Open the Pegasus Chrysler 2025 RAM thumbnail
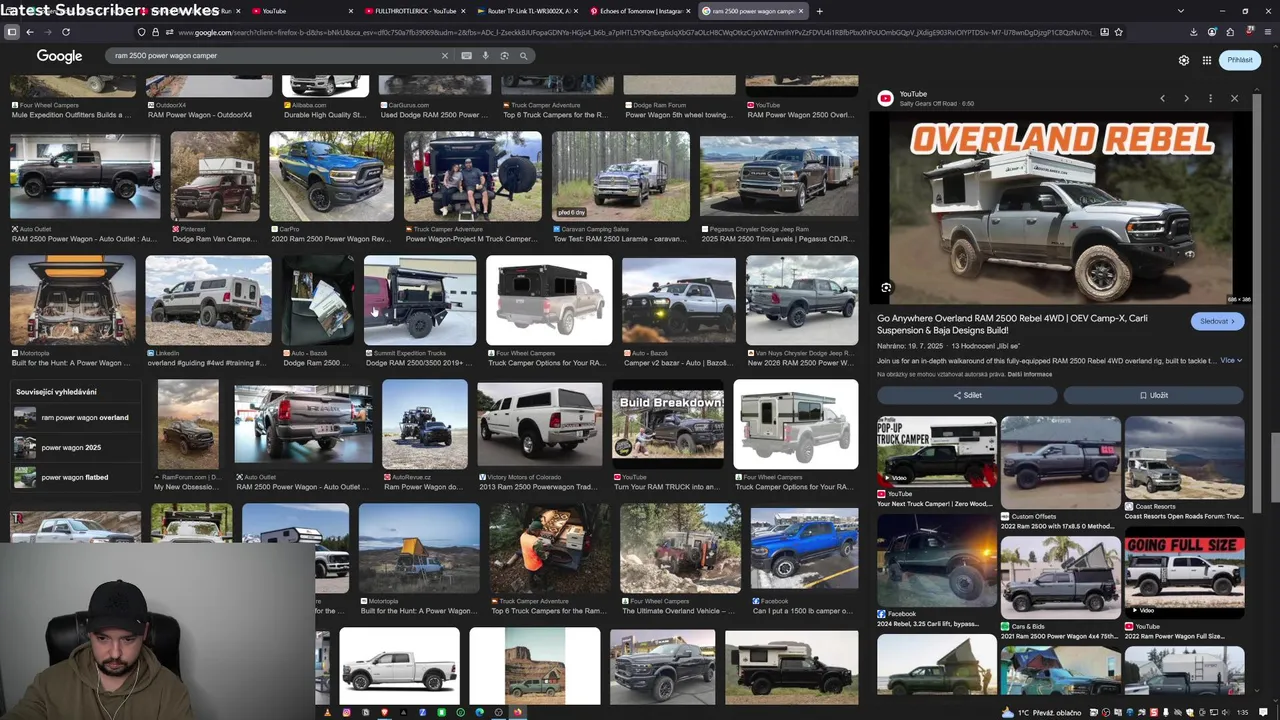This screenshot has width=1280, height=720. coord(779,176)
